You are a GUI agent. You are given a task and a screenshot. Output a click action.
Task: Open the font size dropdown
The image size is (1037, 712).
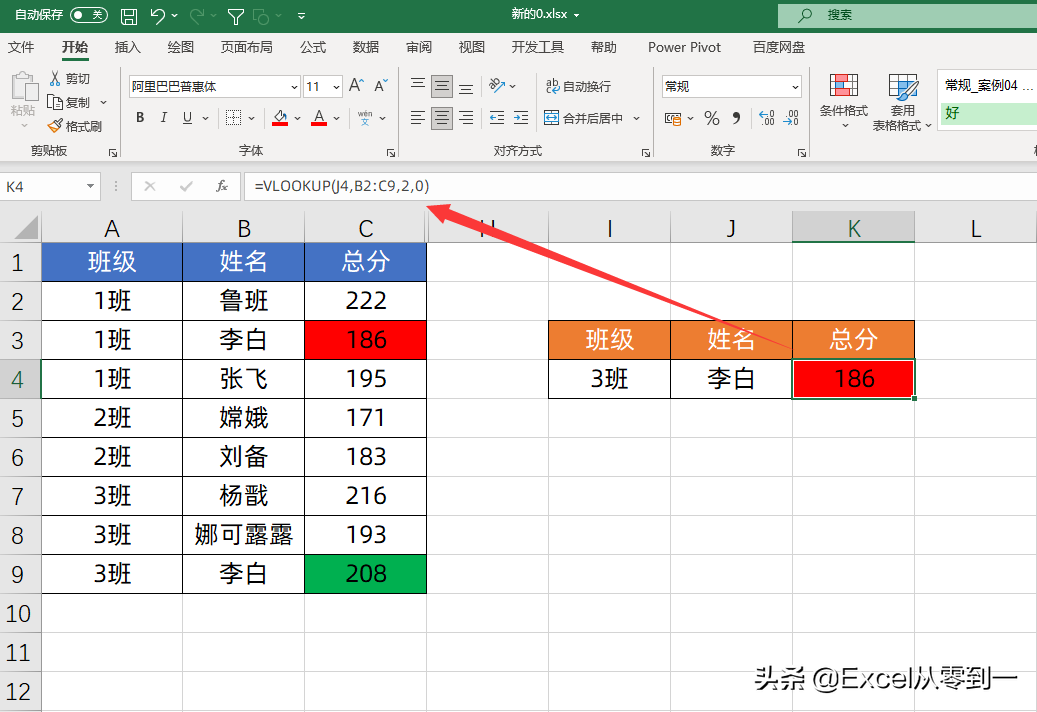pos(336,87)
